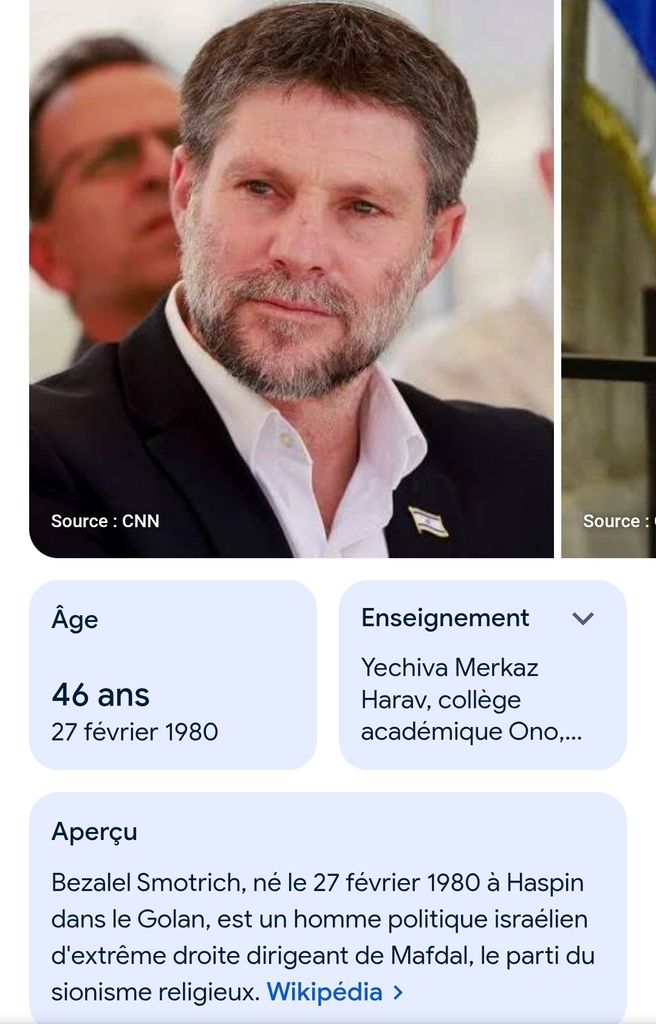The width and height of the screenshot is (656, 1024).
Task: Click the arrow beside the Wikipédia link
Action: click(x=398, y=992)
